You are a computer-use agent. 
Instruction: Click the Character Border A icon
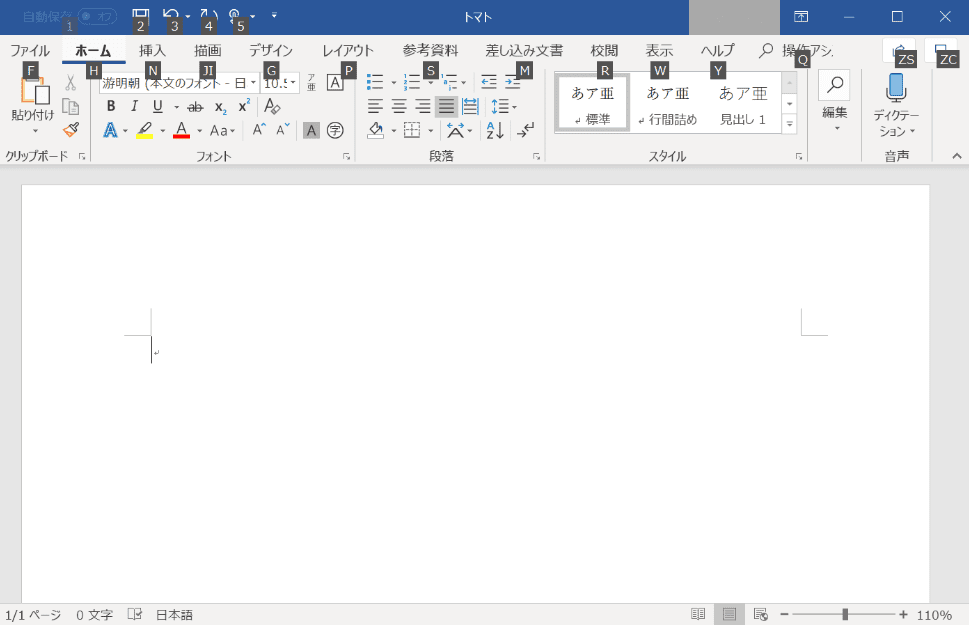tap(334, 83)
